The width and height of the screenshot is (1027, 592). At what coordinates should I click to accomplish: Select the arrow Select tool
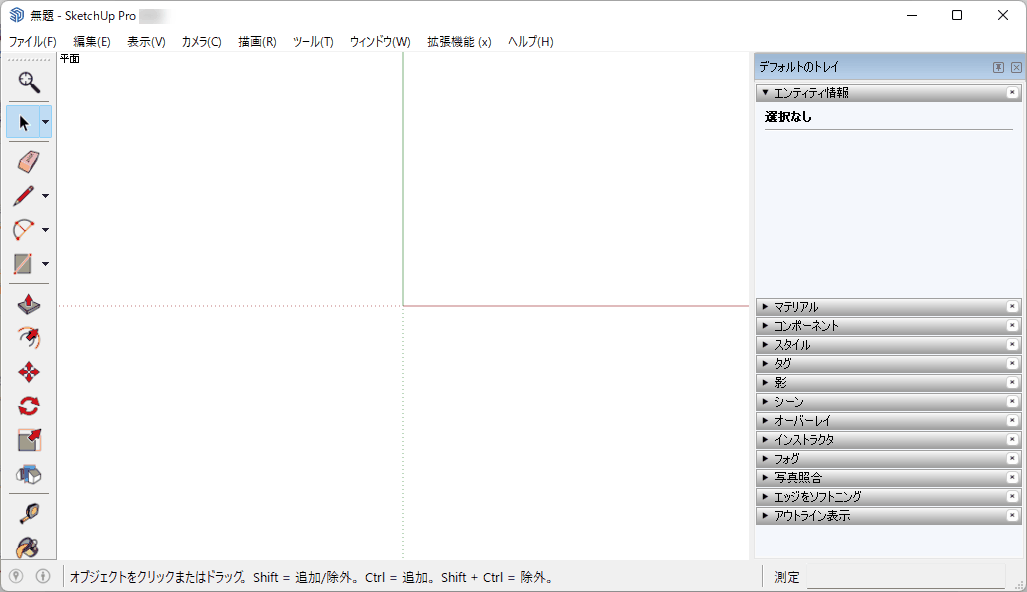24,122
